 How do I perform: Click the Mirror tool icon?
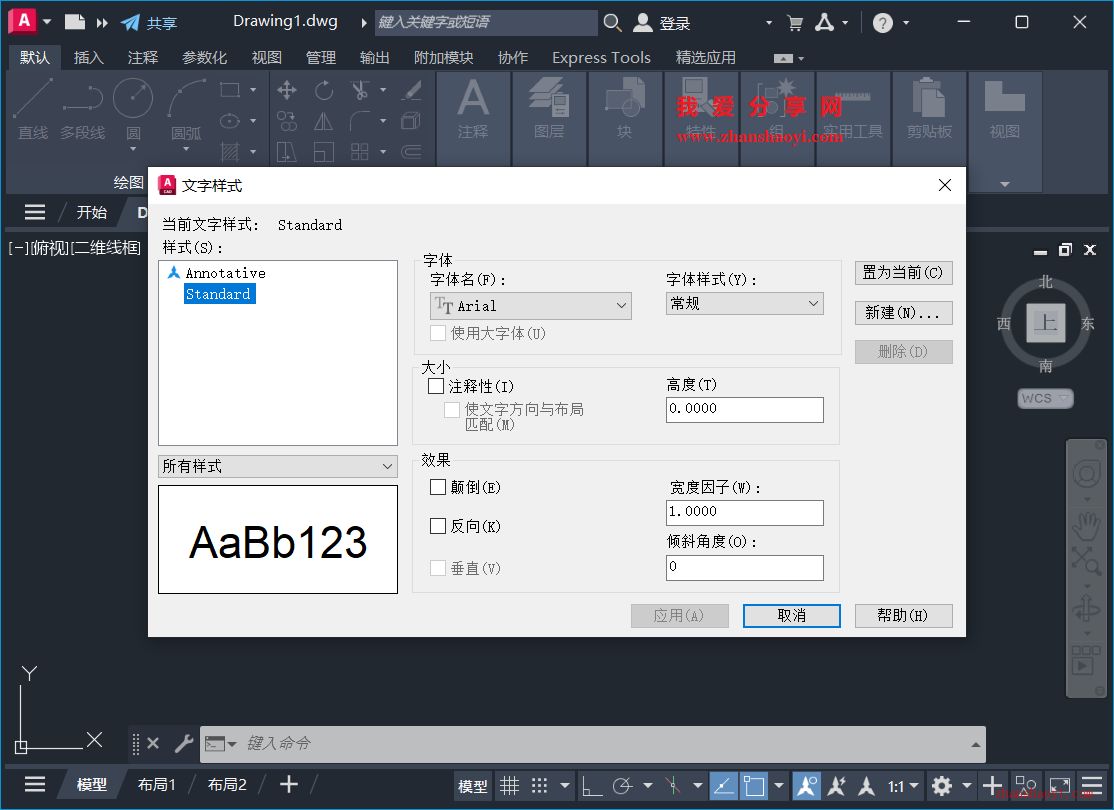(324, 122)
